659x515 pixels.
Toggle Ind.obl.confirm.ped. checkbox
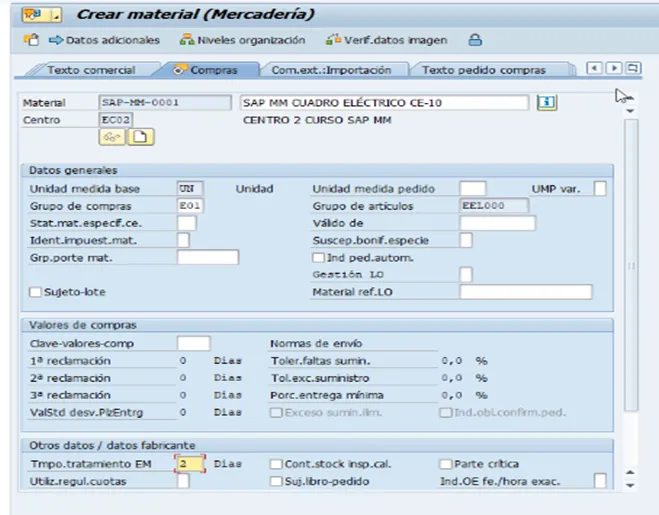point(445,412)
